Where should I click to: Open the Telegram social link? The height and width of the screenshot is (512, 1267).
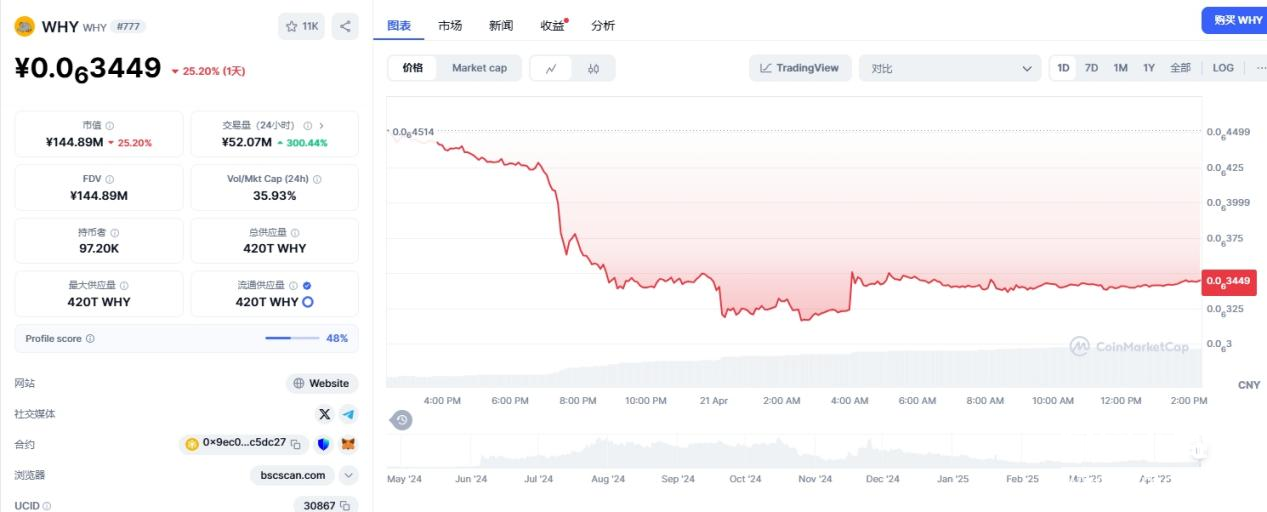point(348,414)
